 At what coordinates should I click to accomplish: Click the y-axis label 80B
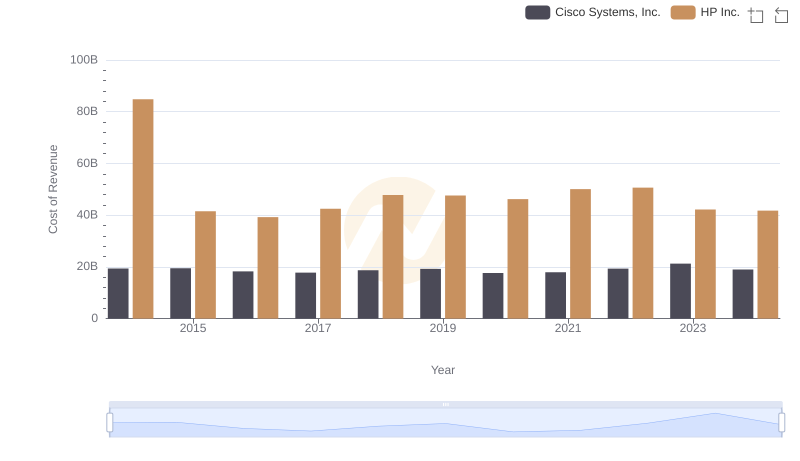click(x=87, y=111)
